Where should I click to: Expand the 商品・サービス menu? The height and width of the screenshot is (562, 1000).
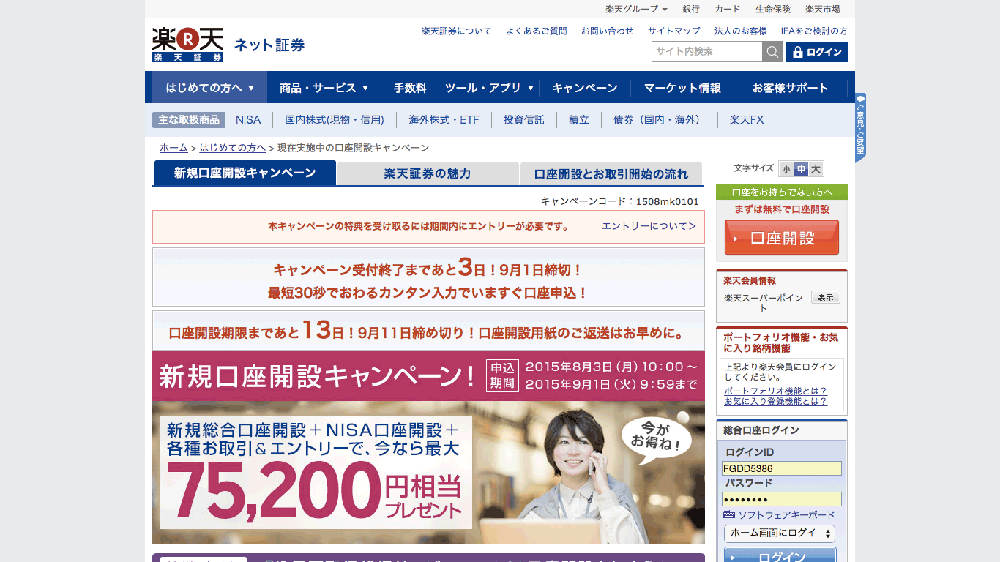[x=323, y=87]
